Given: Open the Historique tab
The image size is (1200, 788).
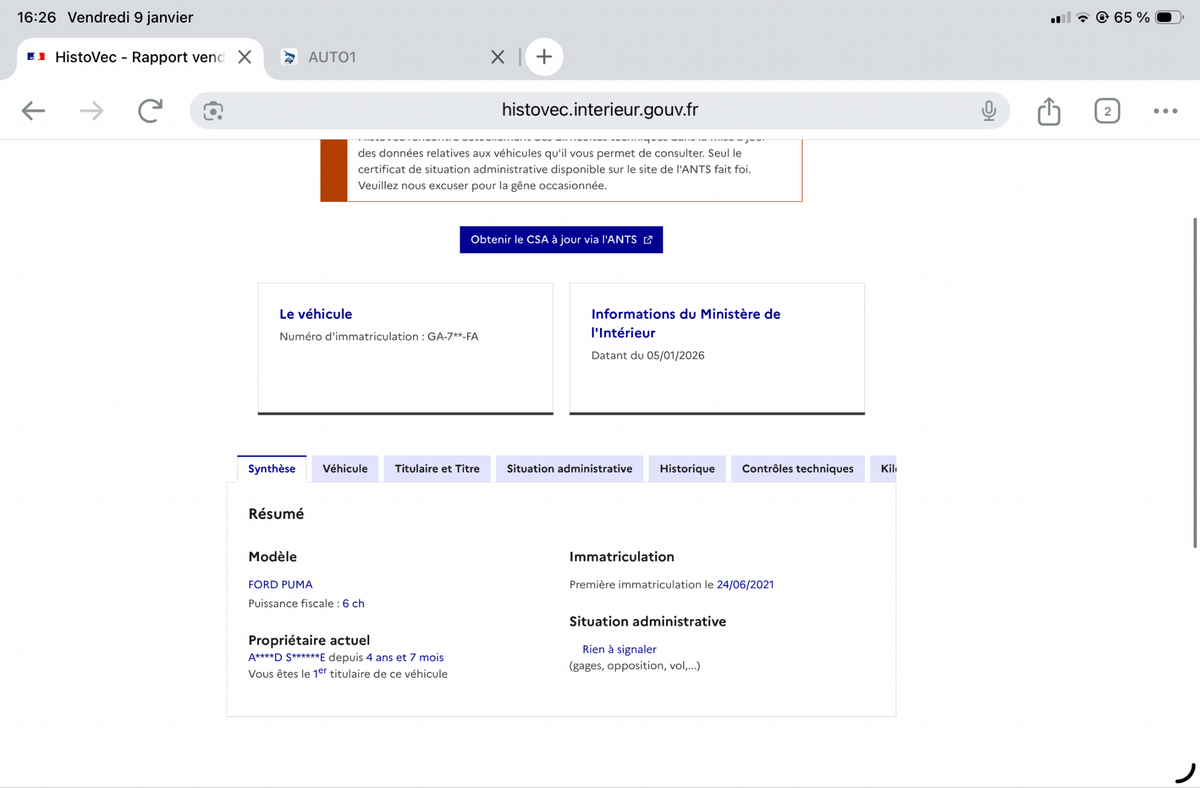Looking at the screenshot, I should coord(687,469).
